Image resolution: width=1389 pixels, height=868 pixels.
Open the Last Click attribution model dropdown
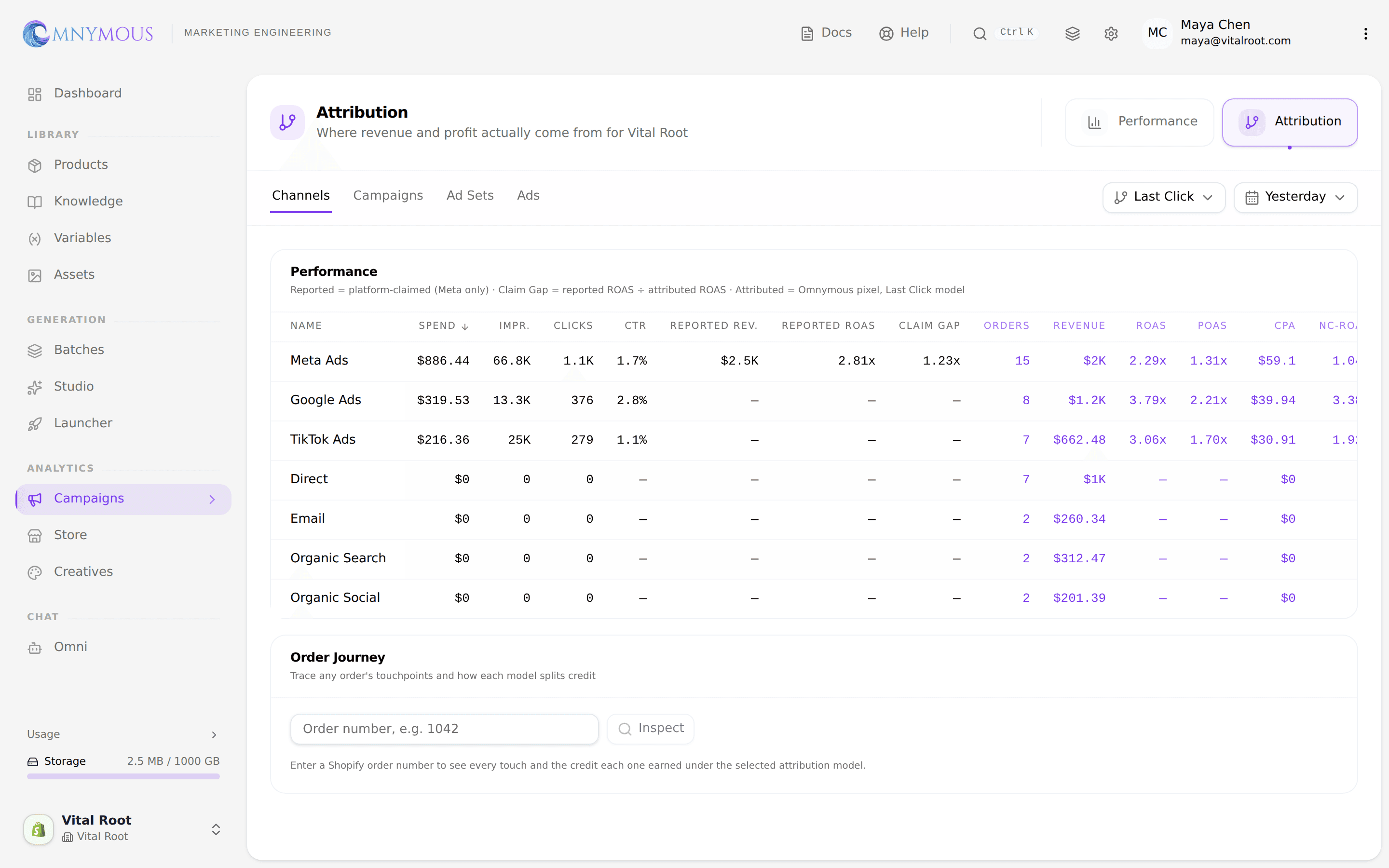1163,198
